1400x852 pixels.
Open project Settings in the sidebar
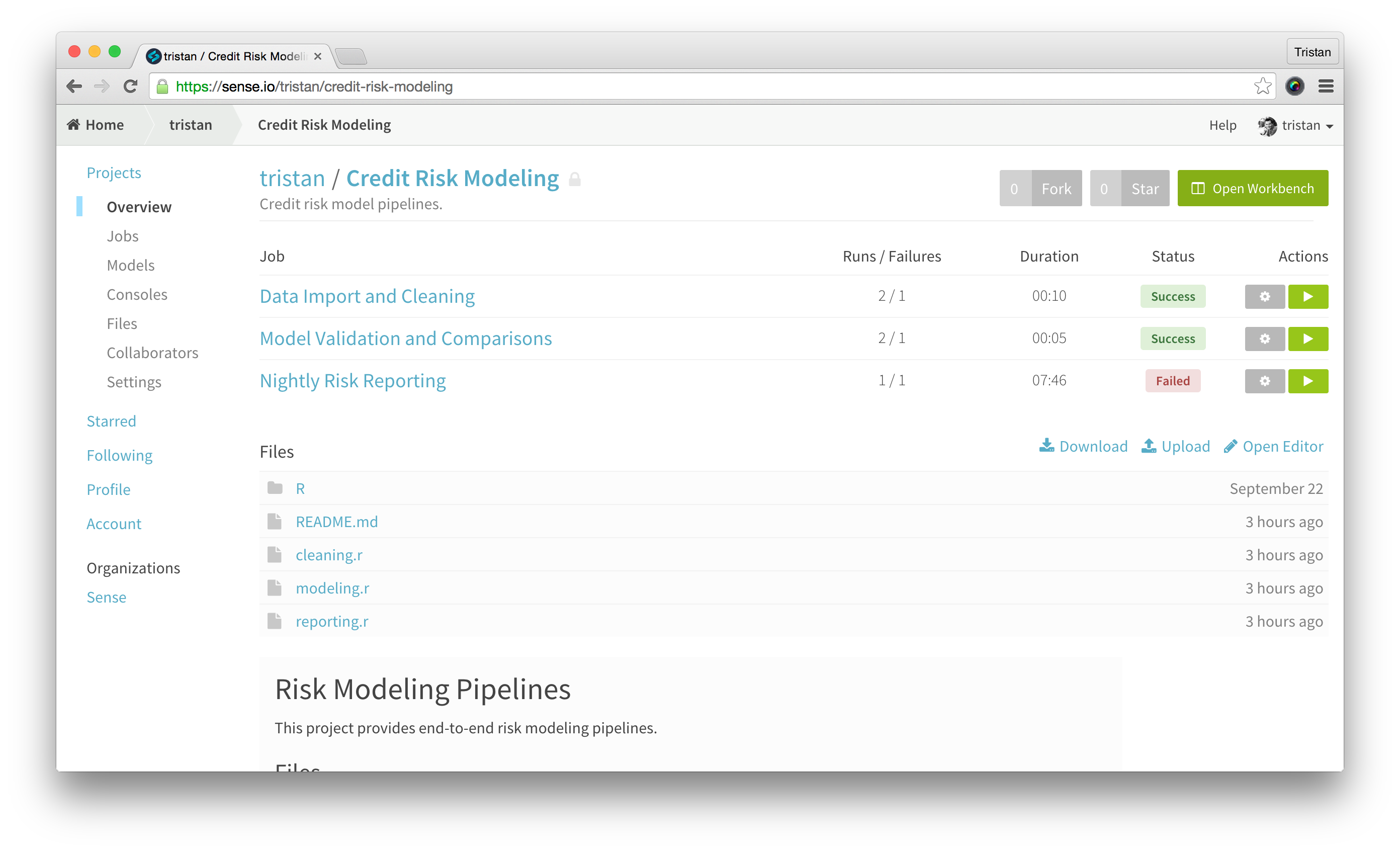tap(134, 382)
